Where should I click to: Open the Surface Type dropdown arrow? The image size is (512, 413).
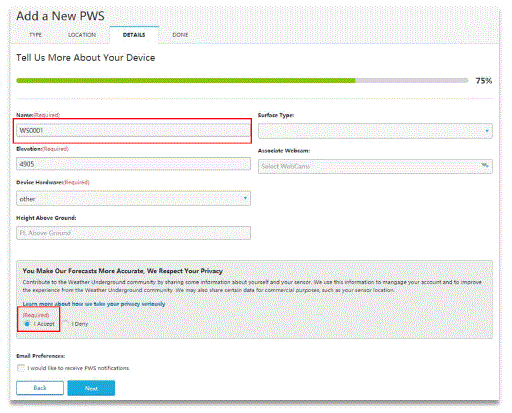(x=487, y=131)
